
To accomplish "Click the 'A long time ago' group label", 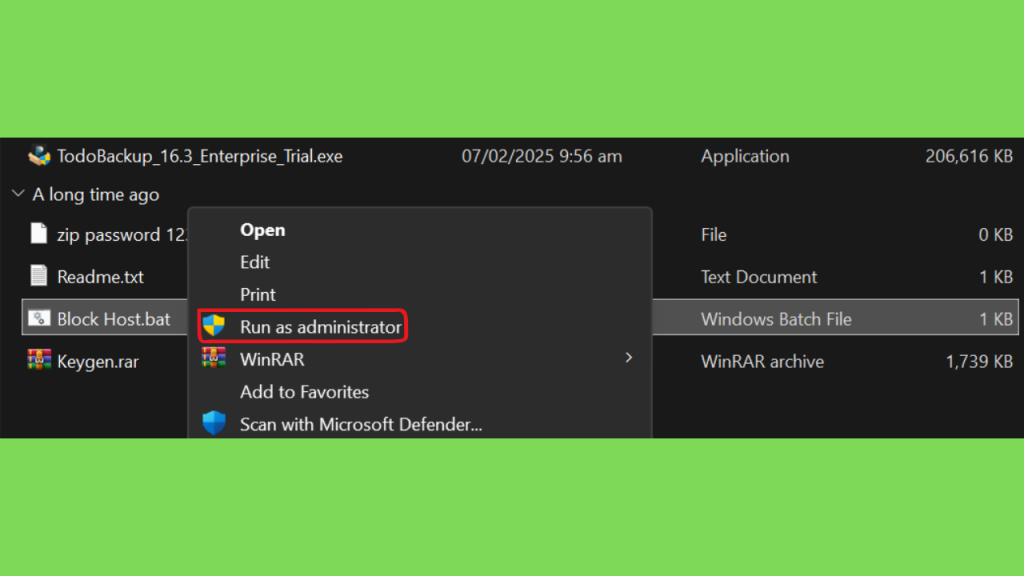I will point(96,195).
